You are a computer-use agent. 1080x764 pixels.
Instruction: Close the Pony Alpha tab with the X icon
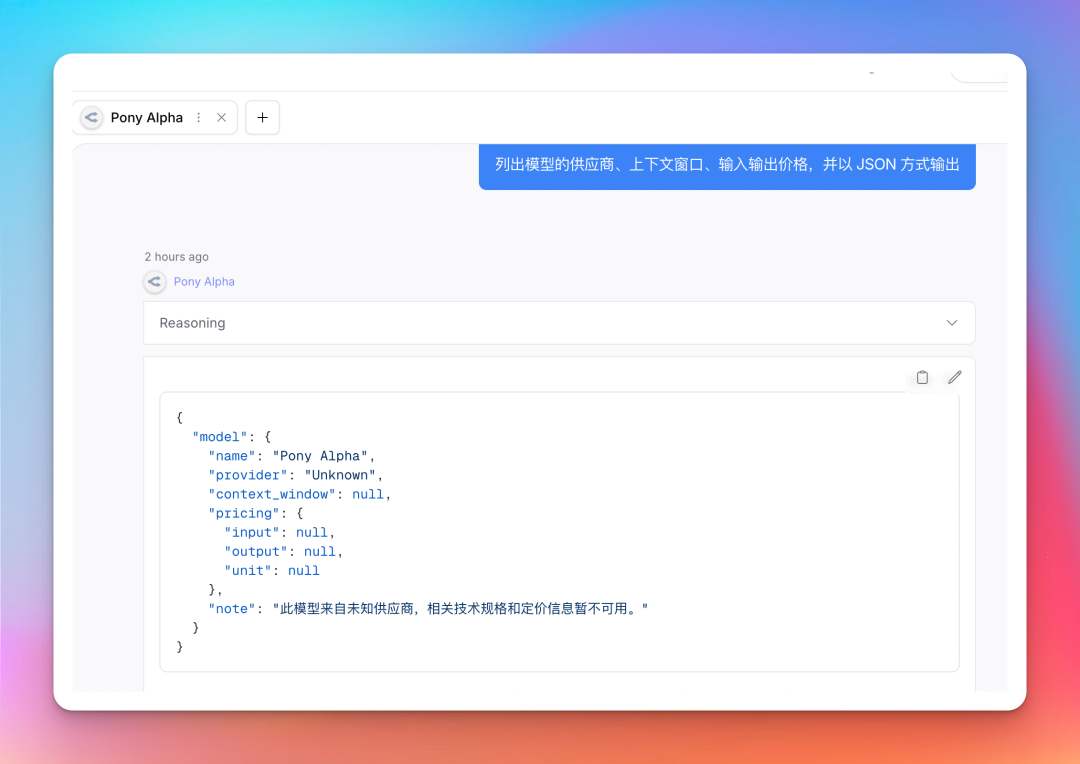click(221, 117)
